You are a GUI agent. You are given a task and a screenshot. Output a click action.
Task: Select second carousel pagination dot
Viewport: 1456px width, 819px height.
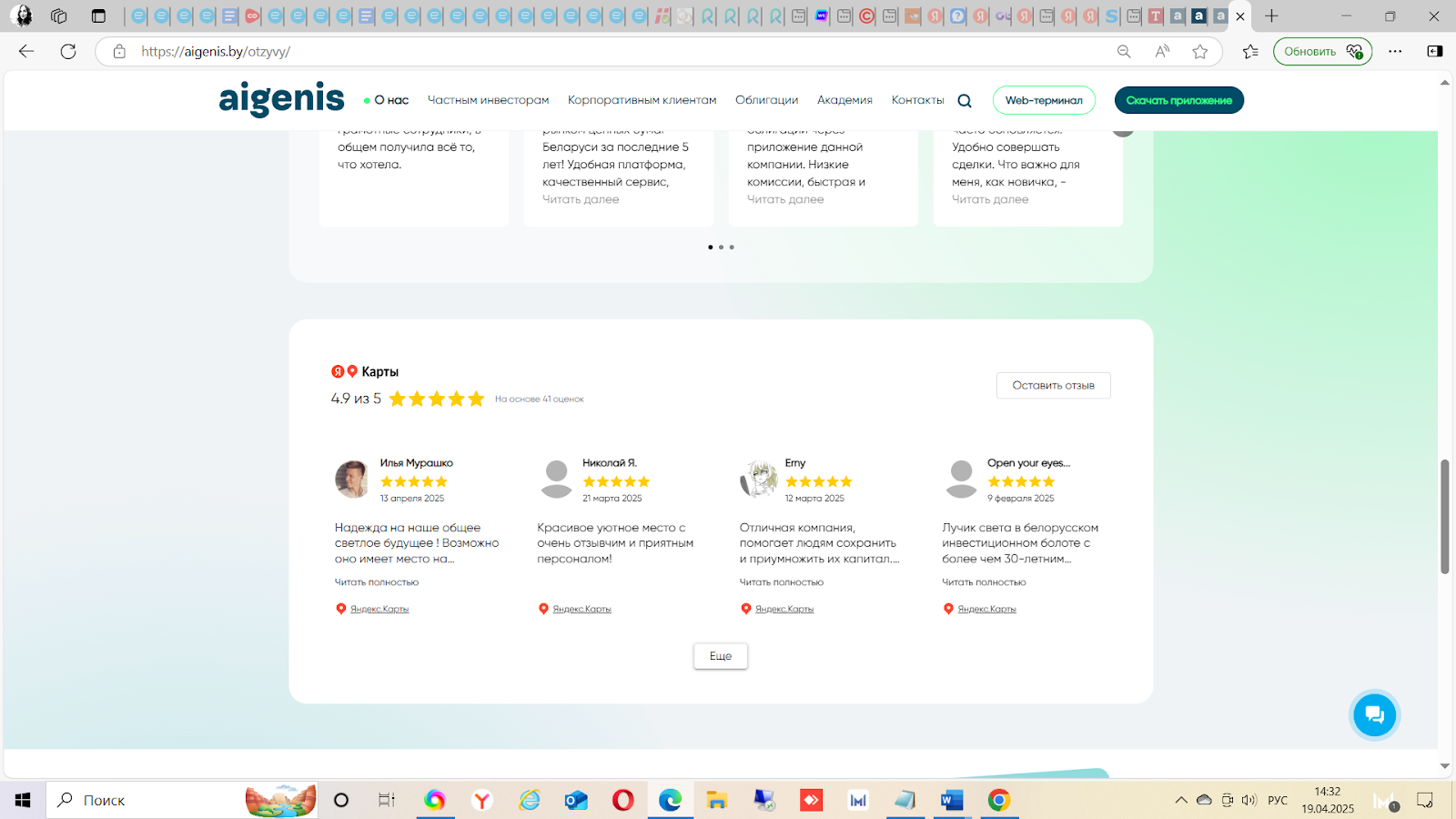pyautogui.click(x=721, y=248)
